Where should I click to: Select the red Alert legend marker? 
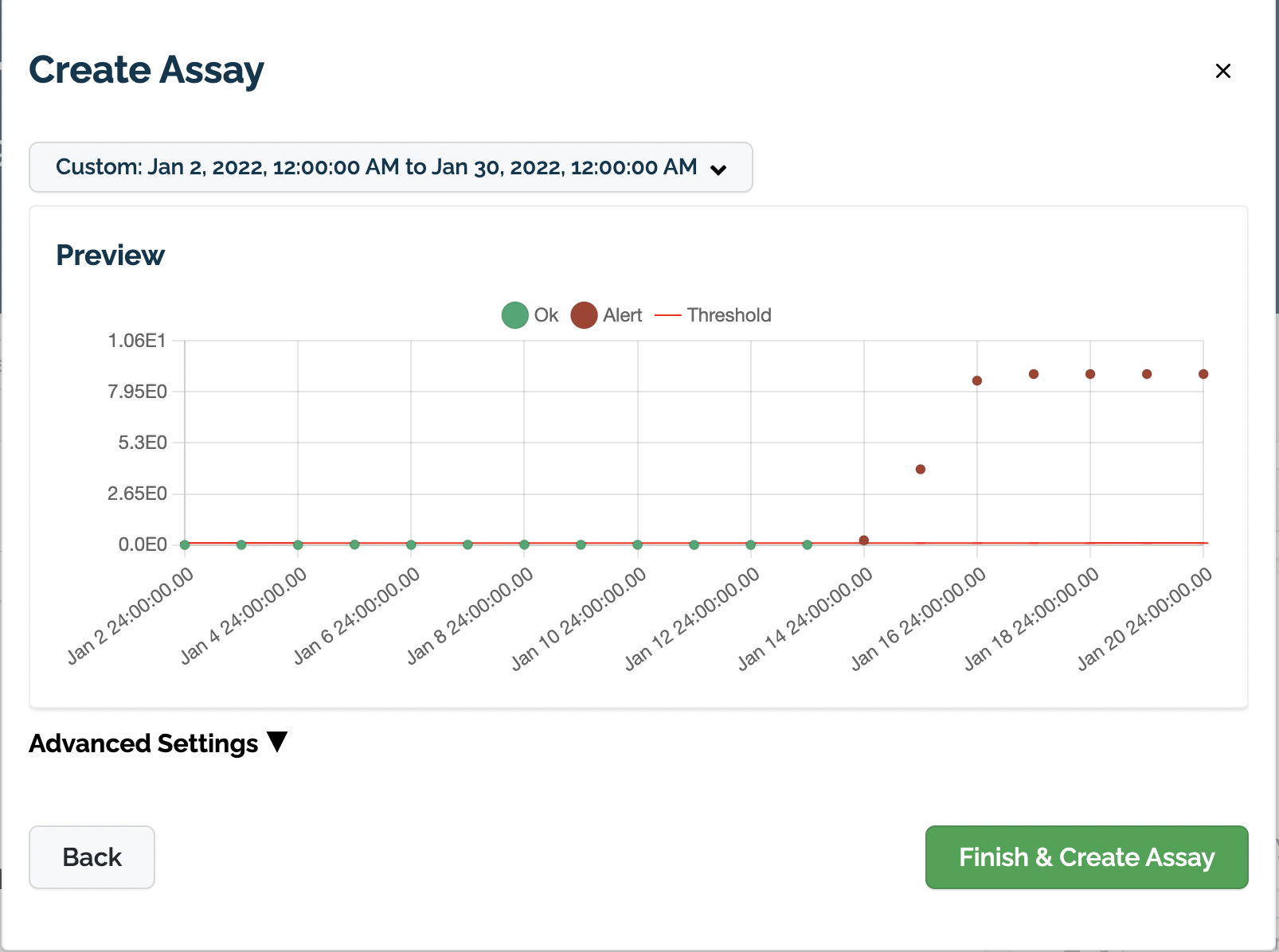click(x=584, y=315)
